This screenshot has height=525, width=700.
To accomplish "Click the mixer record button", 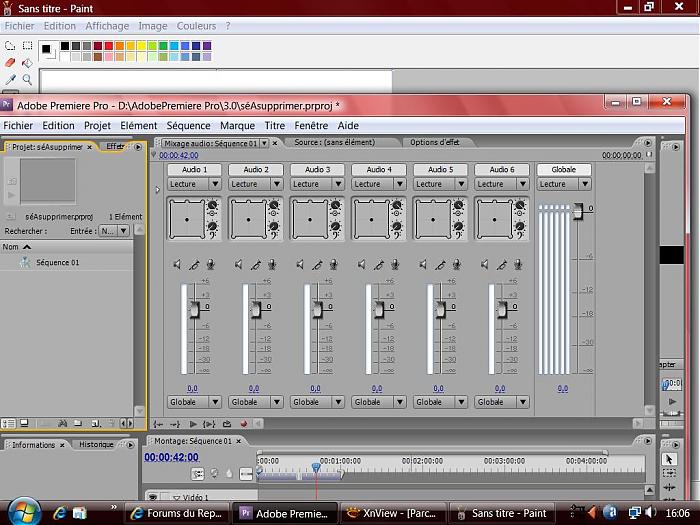I will pos(244,424).
